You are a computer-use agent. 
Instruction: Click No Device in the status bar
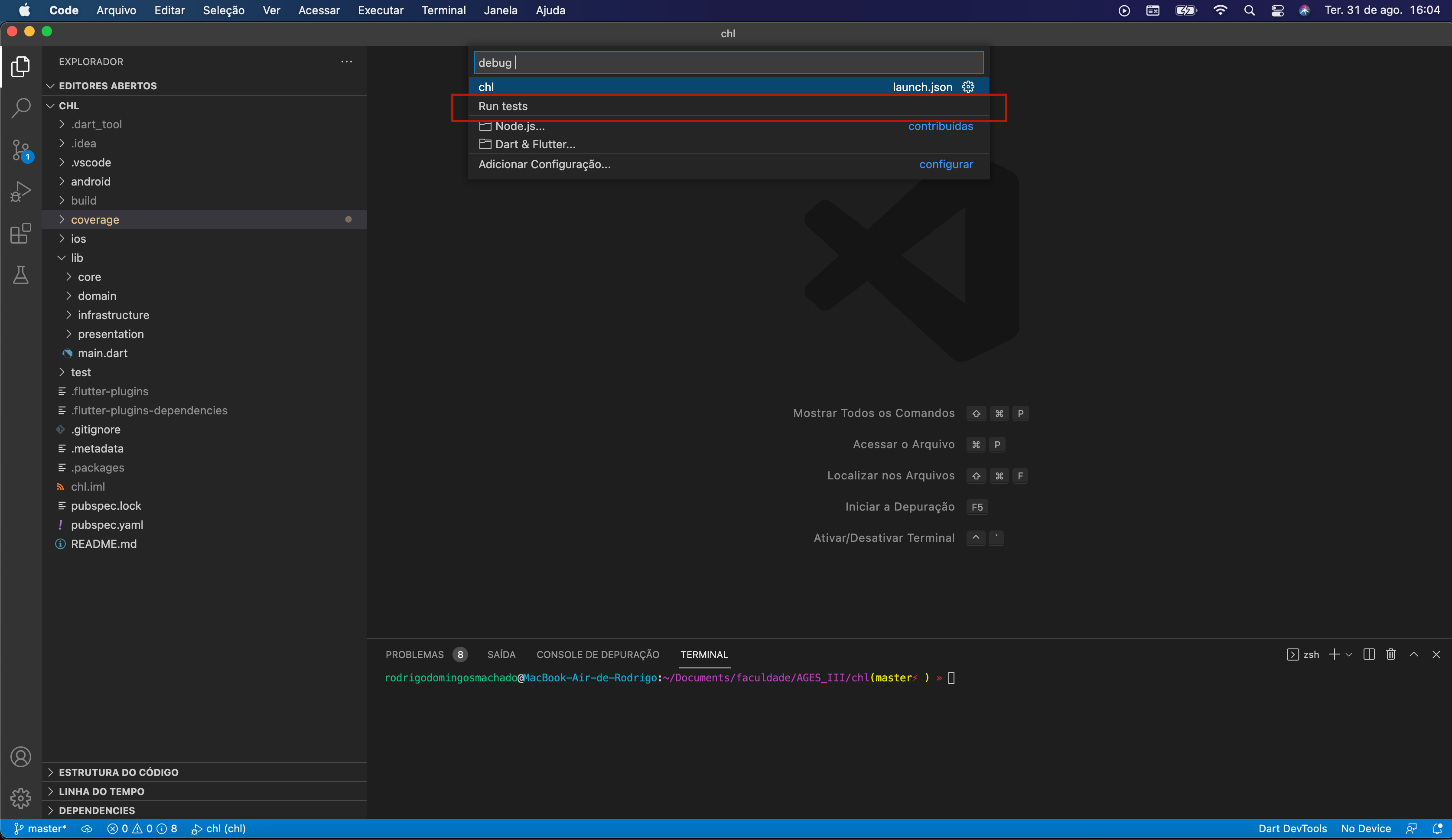1366,828
